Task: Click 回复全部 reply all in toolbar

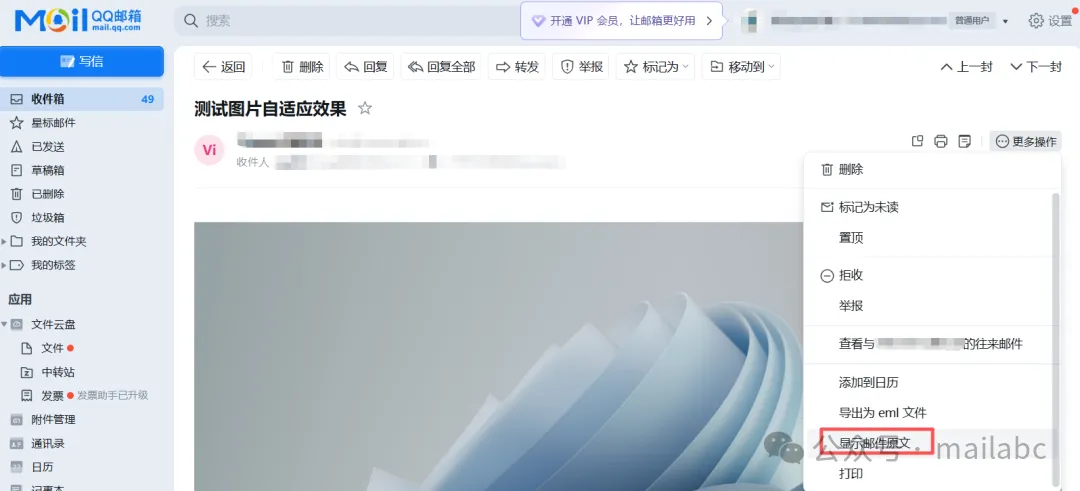Action: coord(440,67)
